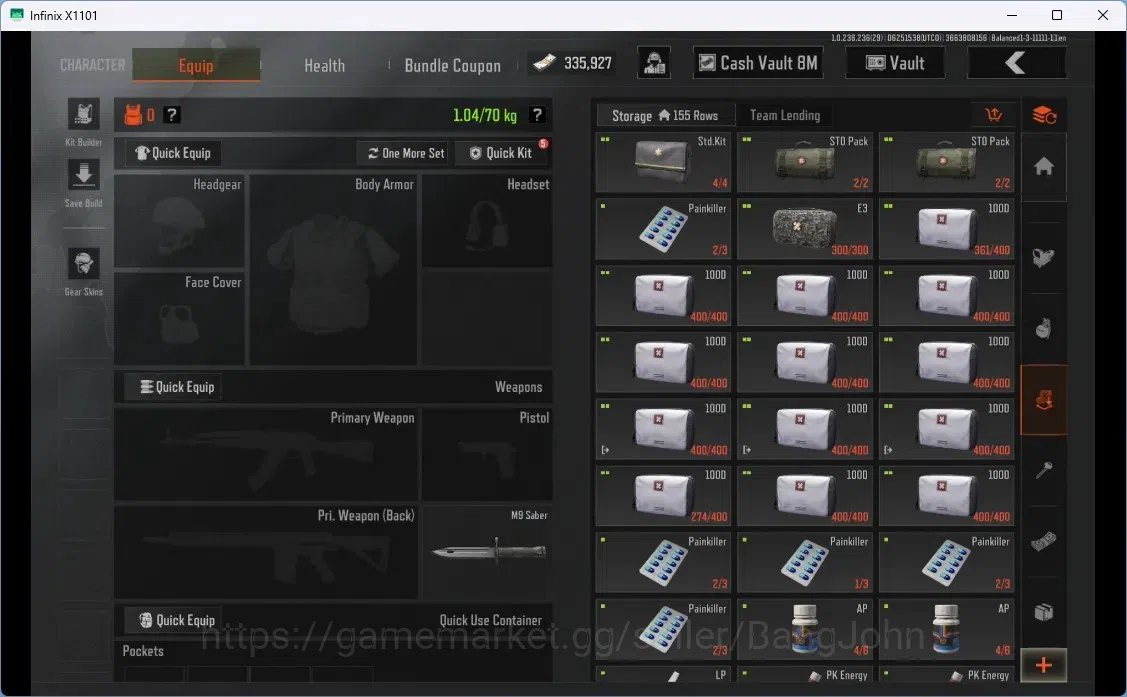1127x697 pixels.
Task: Click the character profile icon beside cash balance
Action: (654, 63)
